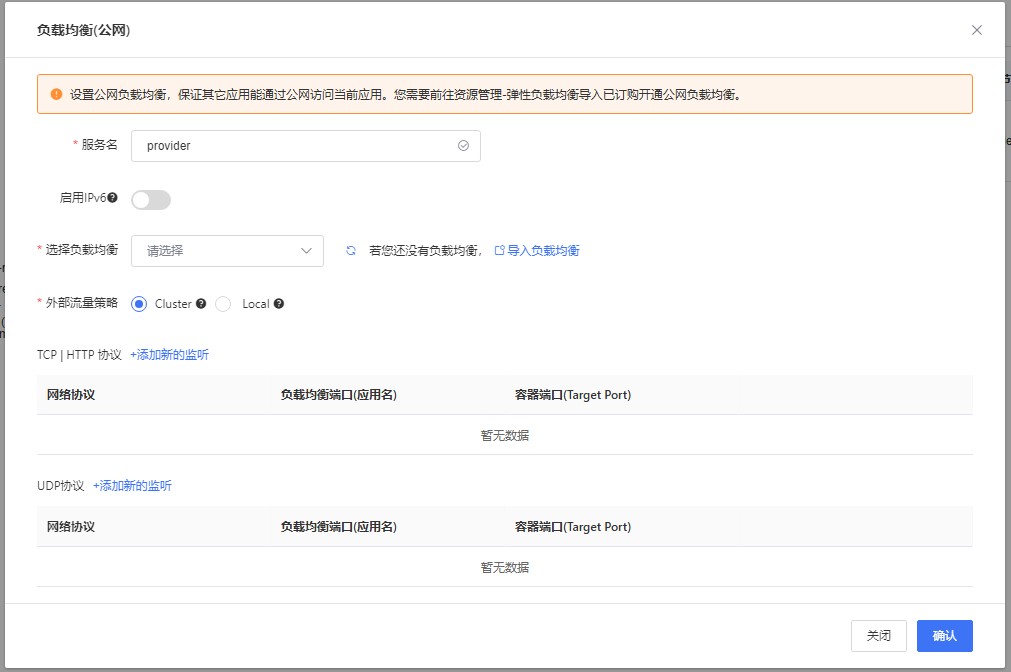Click the dialog title 负载均衡(公网)
The height and width of the screenshot is (672, 1011).
(x=83, y=30)
